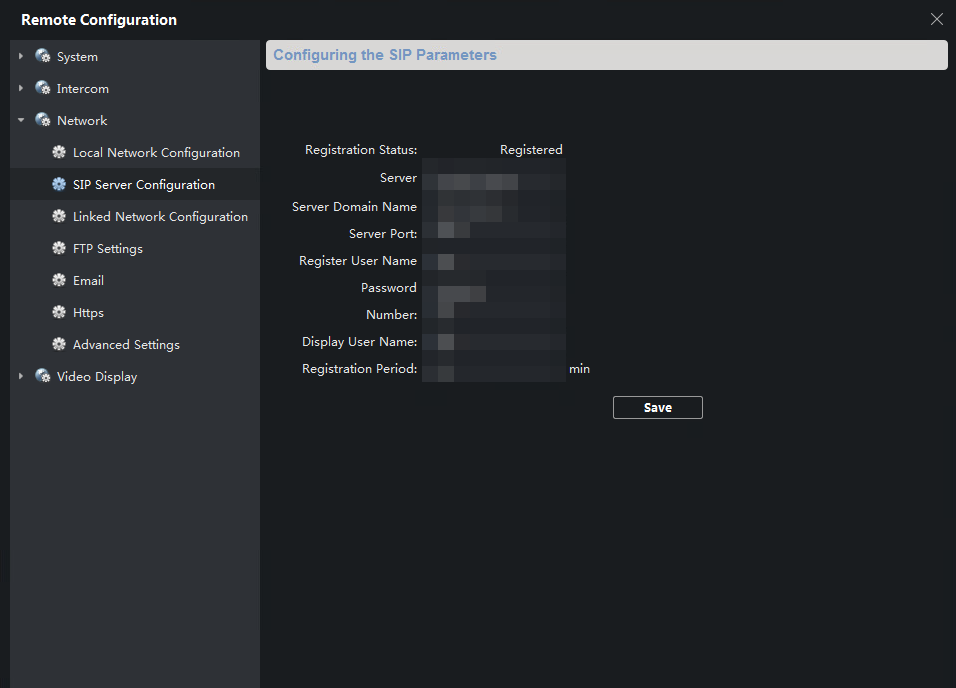Click the gear icon beside Video Display
Screen dimensions: 956x688
tap(42, 376)
